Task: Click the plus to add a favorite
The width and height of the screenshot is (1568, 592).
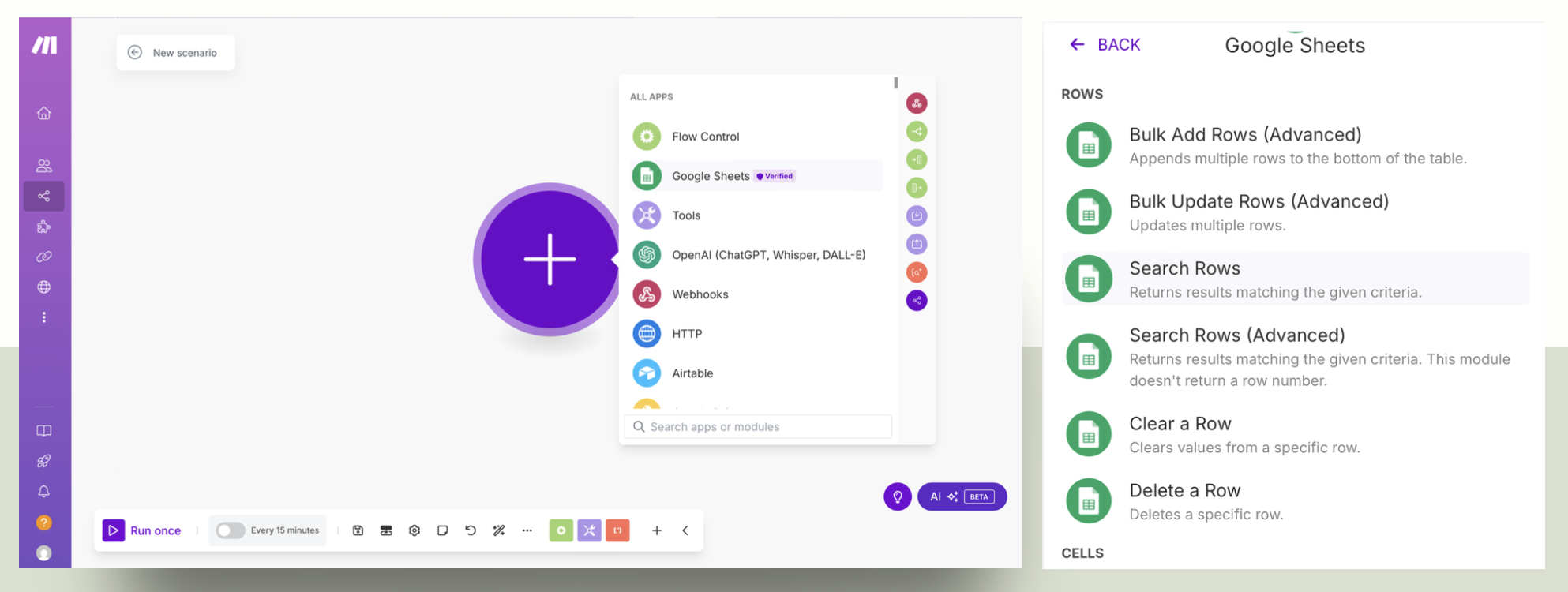Action: click(x=657, y=530)
